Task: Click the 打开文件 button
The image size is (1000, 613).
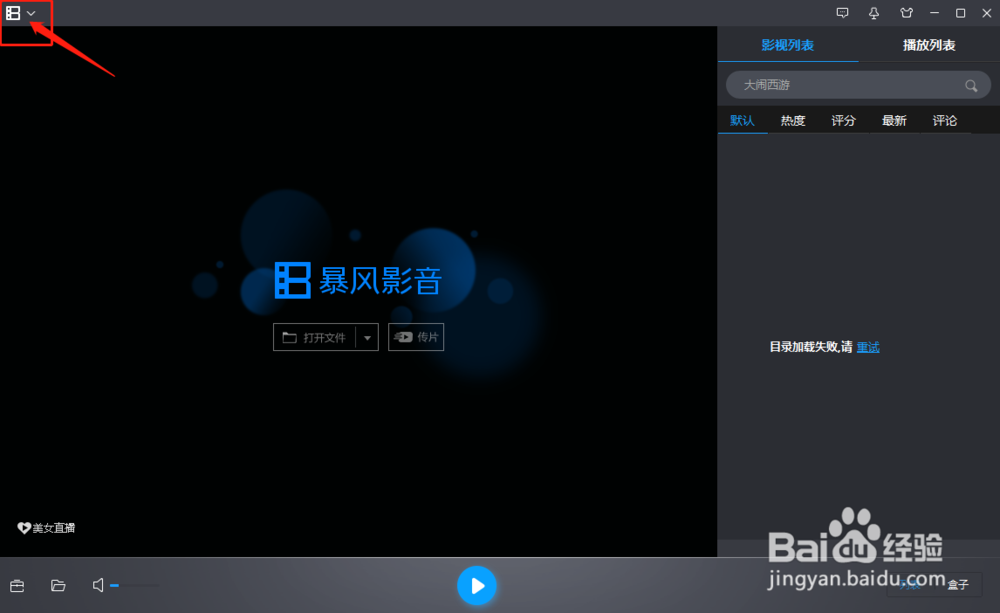Action: (315, 337)
